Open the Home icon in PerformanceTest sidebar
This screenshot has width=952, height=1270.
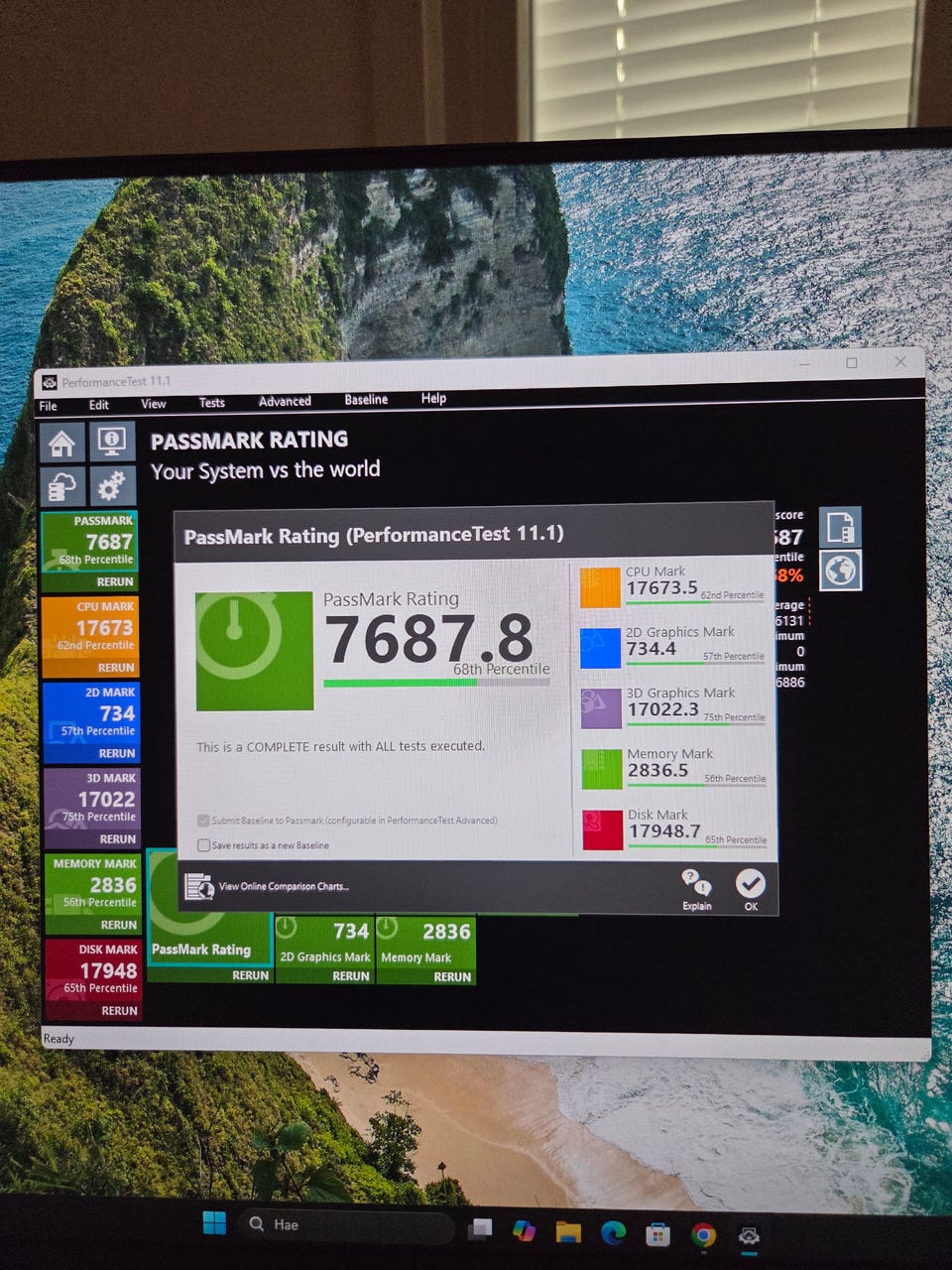click(x=61, y=444)
